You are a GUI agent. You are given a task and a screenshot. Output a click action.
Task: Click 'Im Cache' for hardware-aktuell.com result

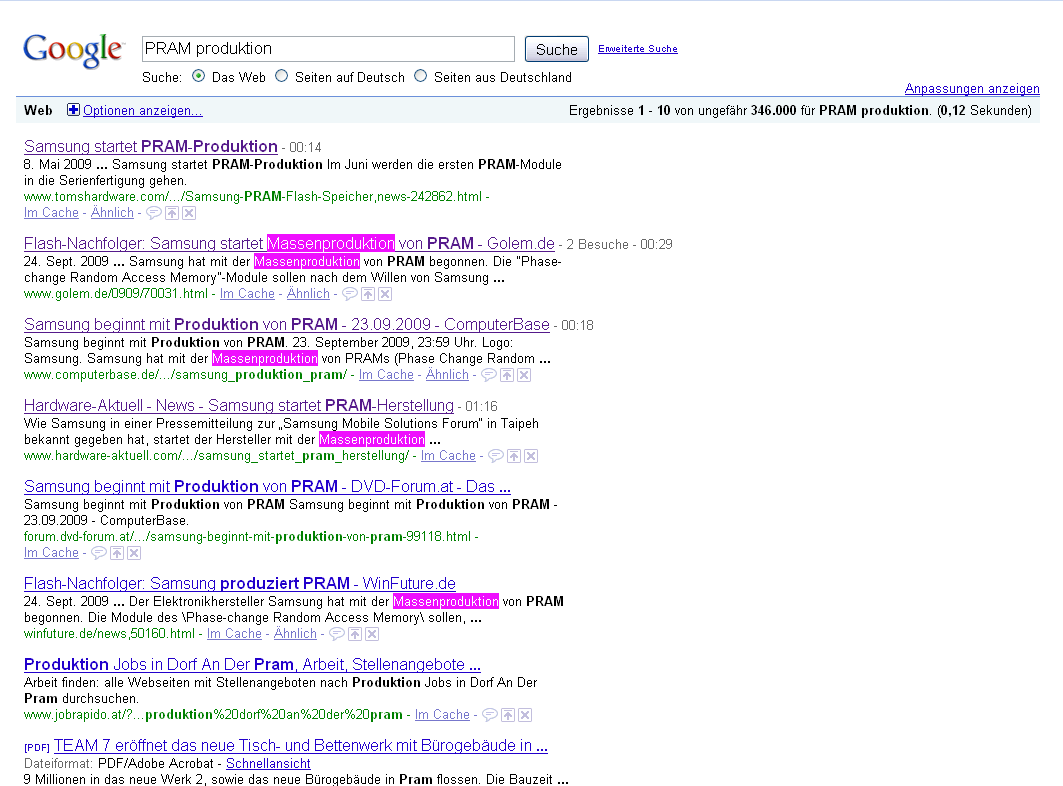pyautogui.click(x=449, y=456)
